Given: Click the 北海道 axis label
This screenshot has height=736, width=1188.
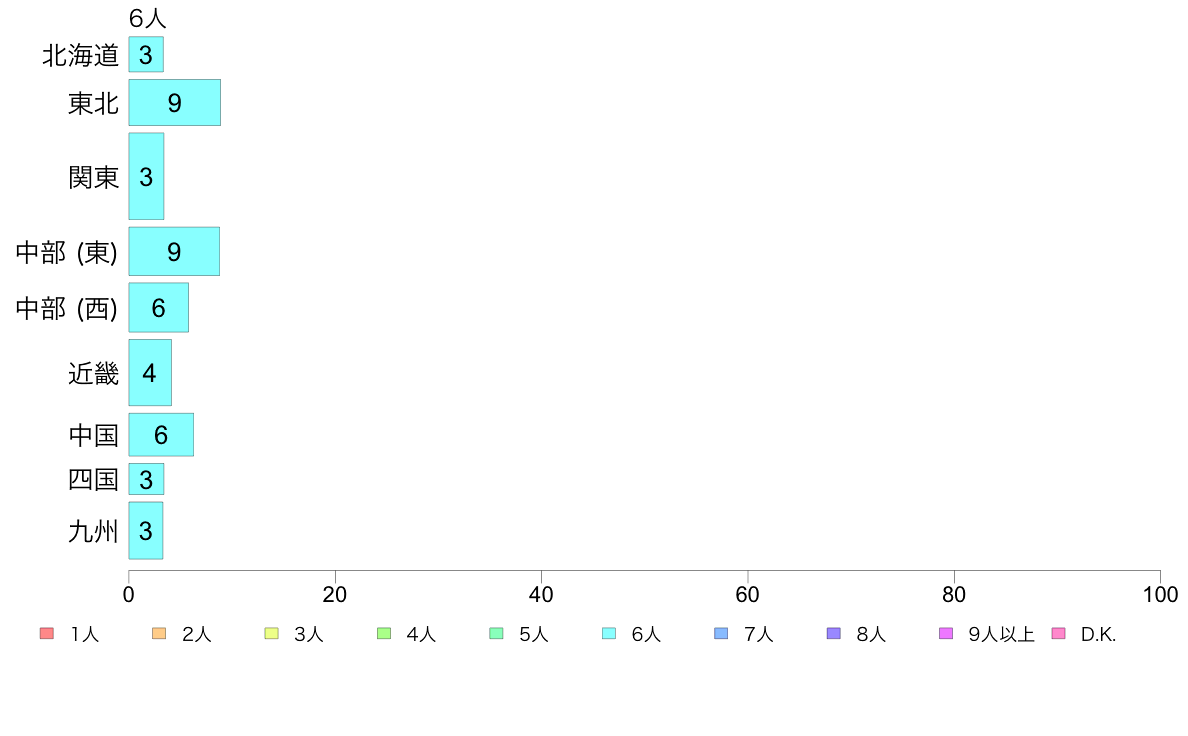Looking at the screenshot, I should (x=81, y=55).
